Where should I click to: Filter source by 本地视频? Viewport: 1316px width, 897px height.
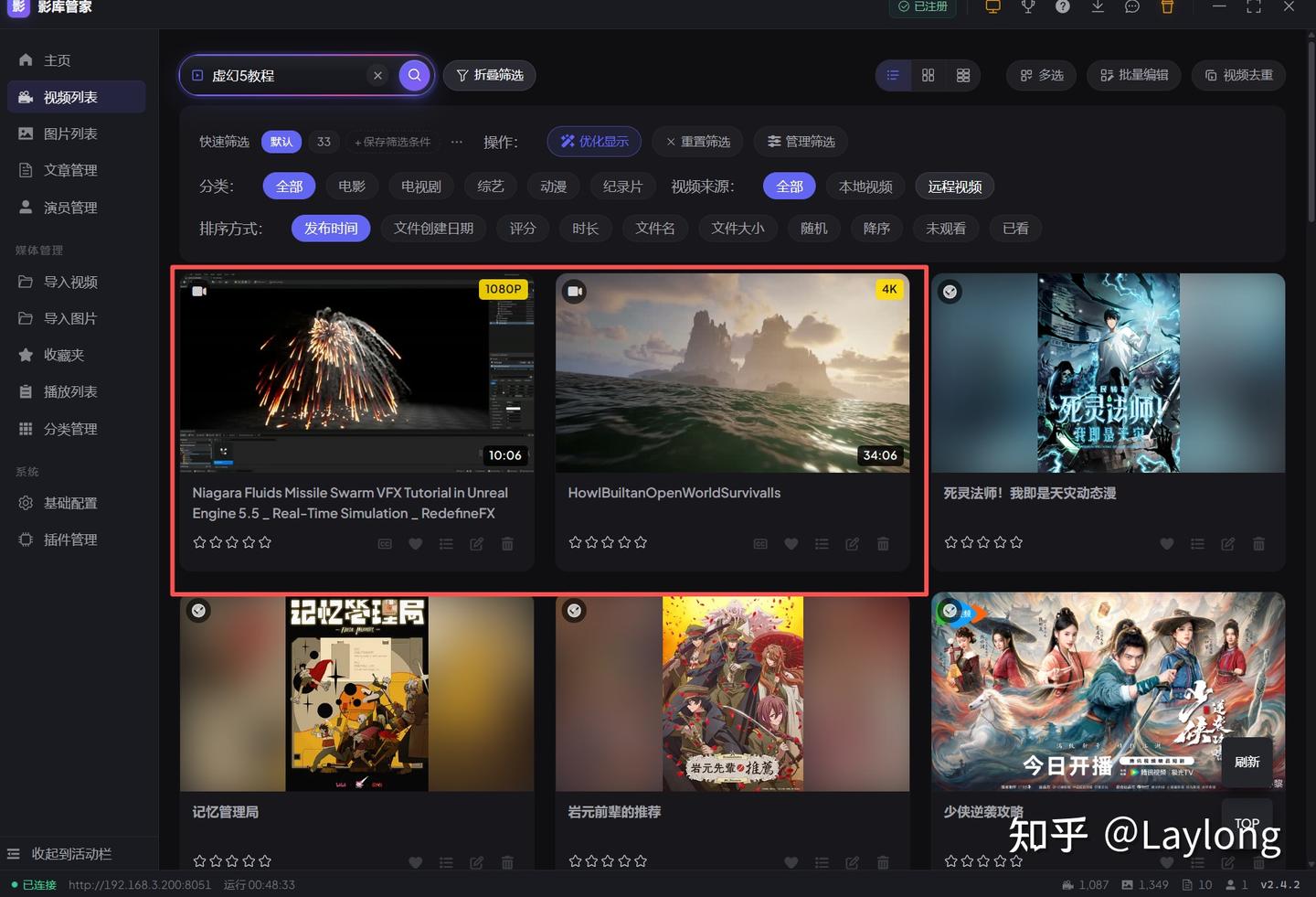pos(865,187)
